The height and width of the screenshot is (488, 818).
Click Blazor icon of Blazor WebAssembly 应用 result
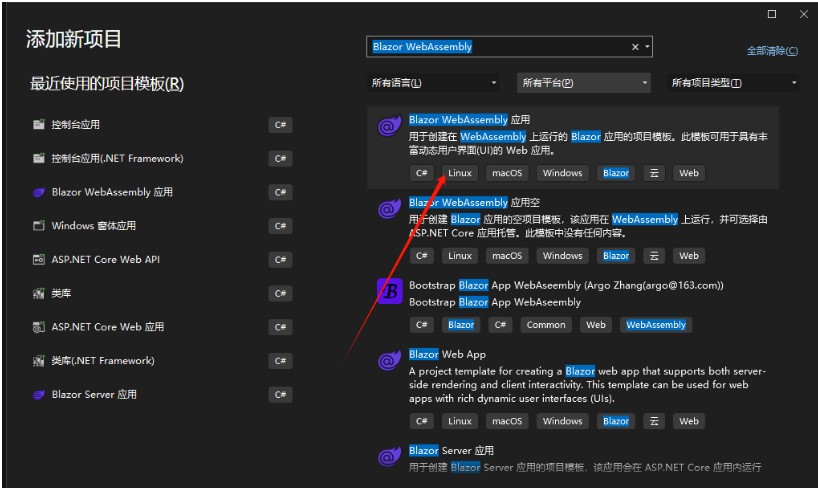pyautogui.click(x=389, y=126)
